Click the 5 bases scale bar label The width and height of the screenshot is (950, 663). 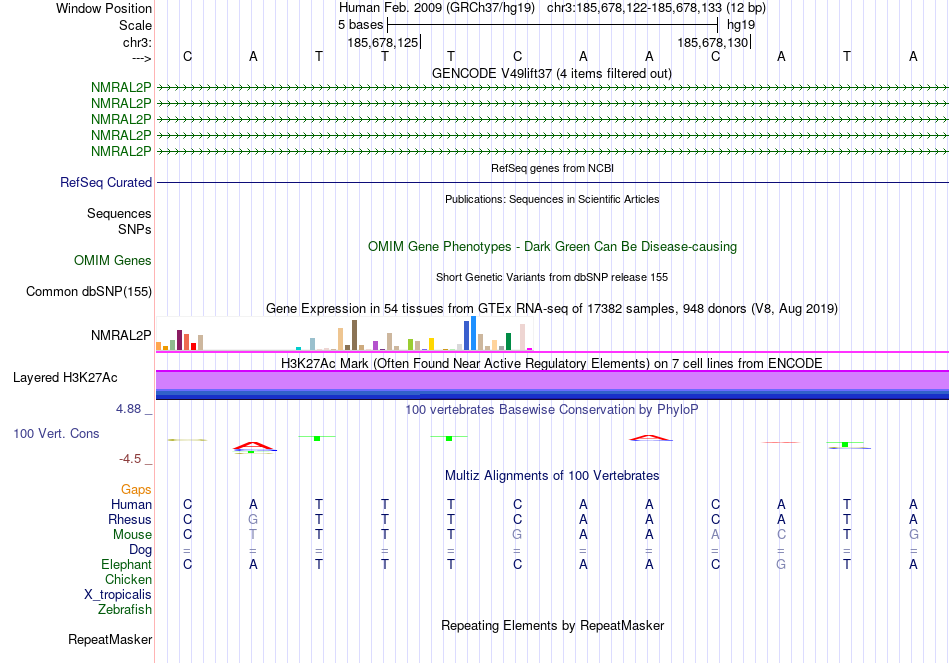(360, 25)
